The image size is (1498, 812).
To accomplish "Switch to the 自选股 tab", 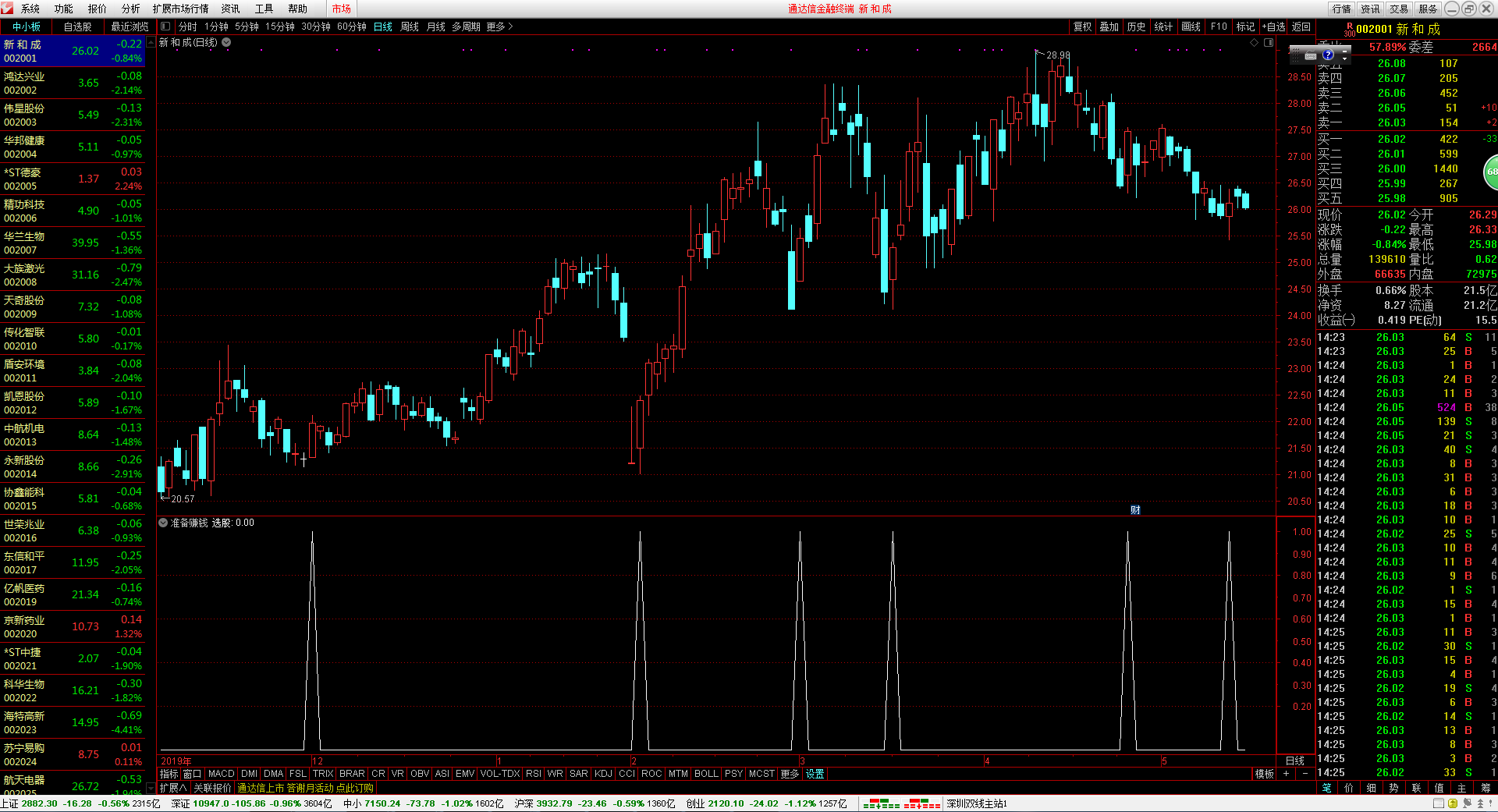I will (77, 27).
